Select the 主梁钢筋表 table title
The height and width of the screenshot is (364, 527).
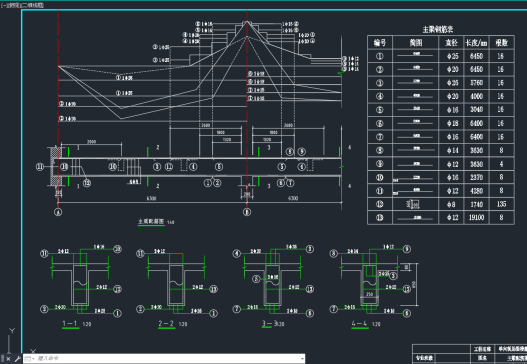438,30
